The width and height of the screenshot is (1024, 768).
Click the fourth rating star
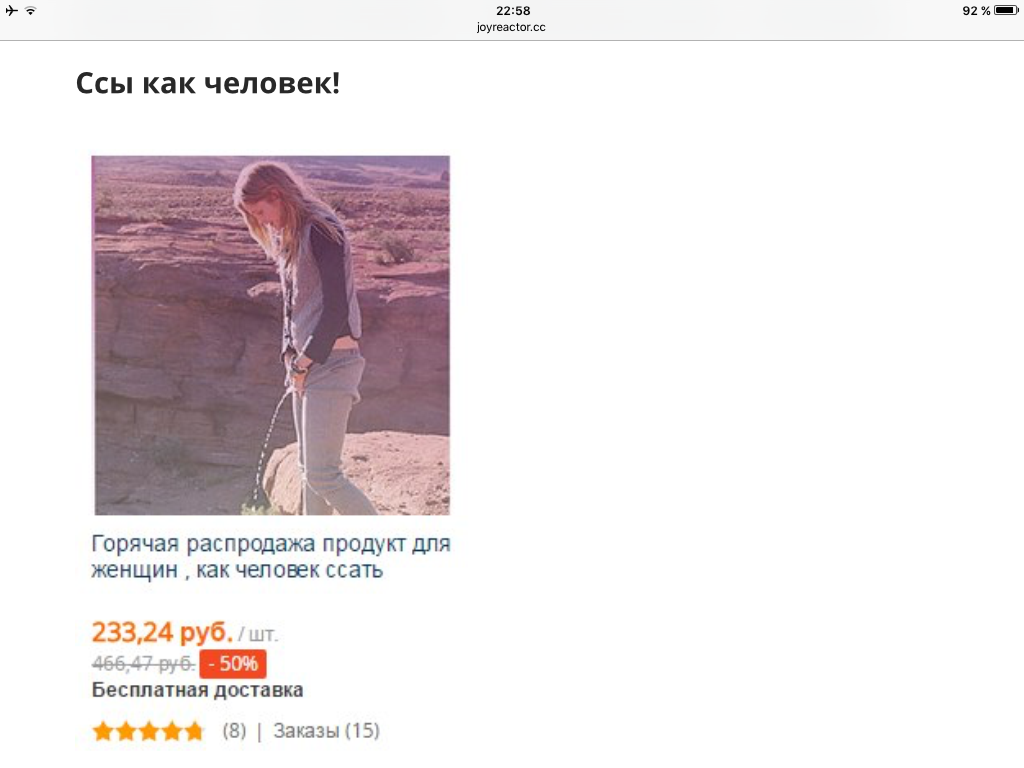click(x=171, y=731)
